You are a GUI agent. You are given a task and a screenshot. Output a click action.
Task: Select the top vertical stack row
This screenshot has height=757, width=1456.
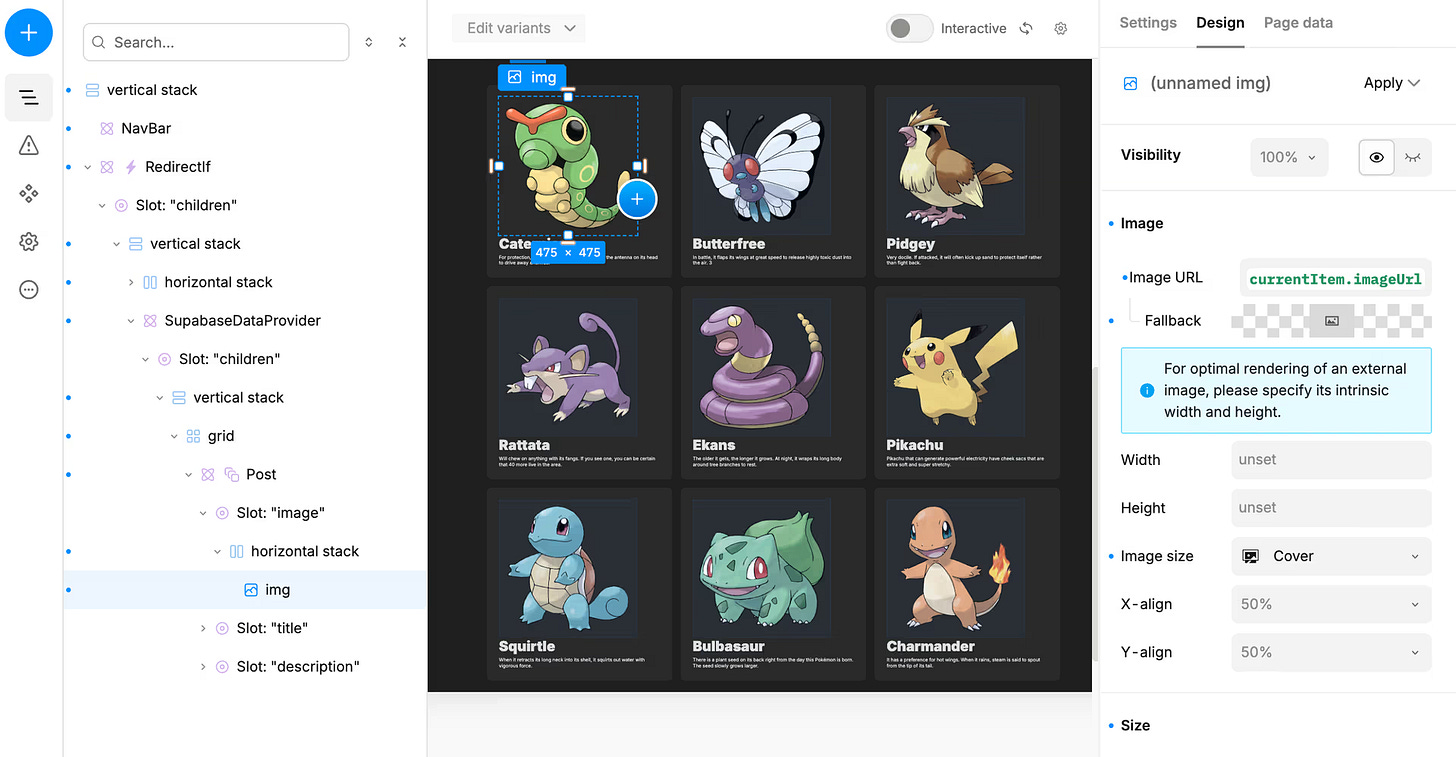245,90
